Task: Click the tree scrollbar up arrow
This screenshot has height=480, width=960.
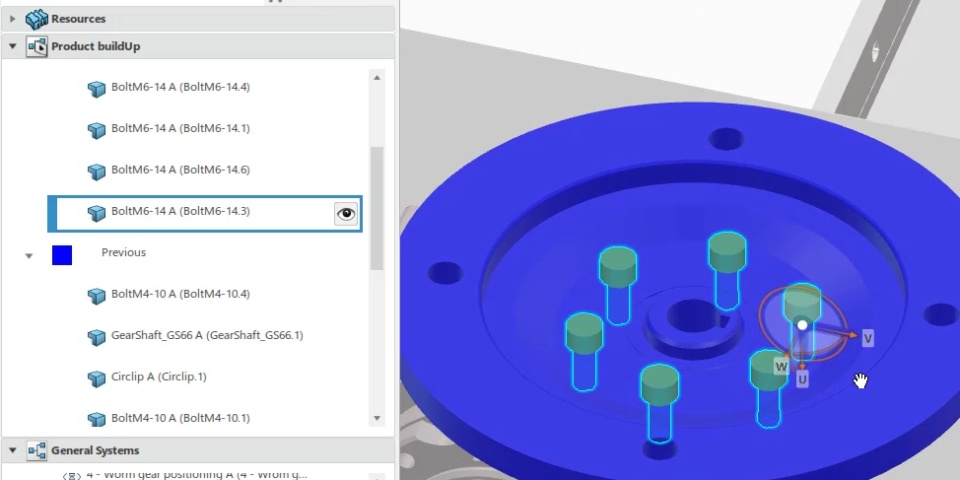Action: pos(377,78)
